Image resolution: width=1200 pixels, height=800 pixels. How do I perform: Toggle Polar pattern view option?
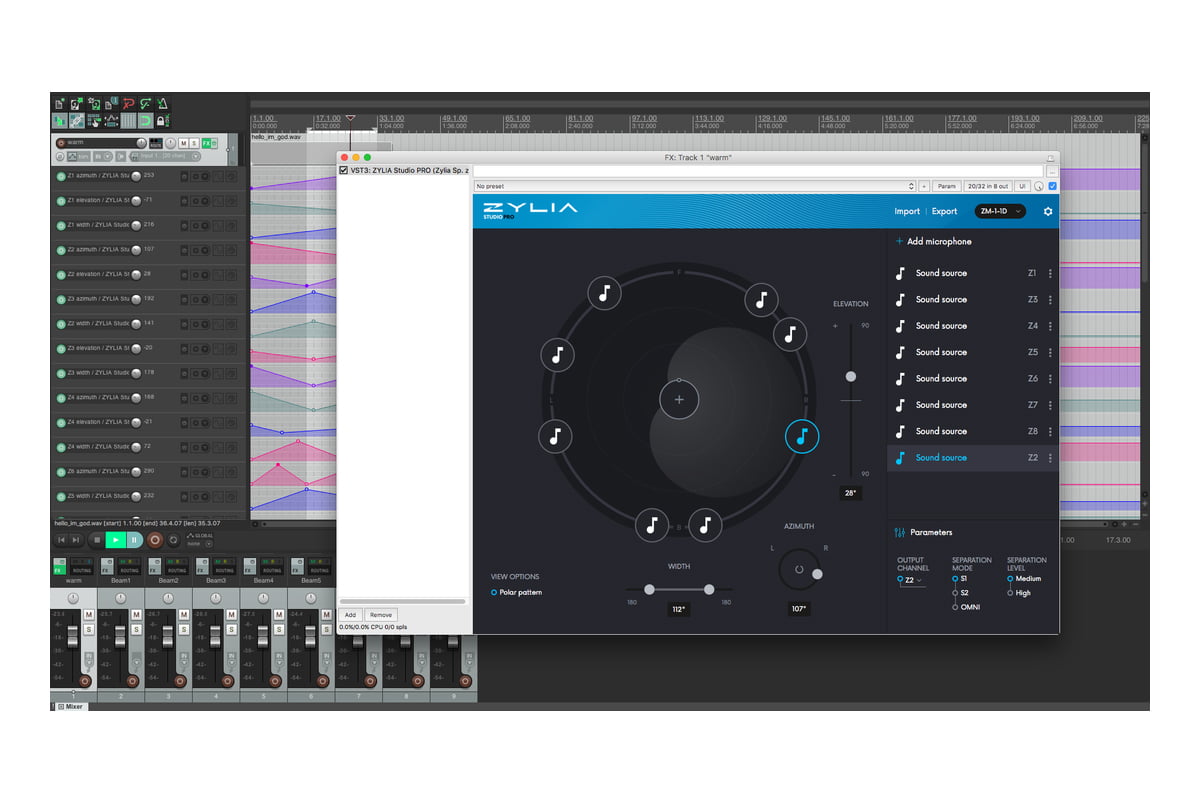click(494, 593)
